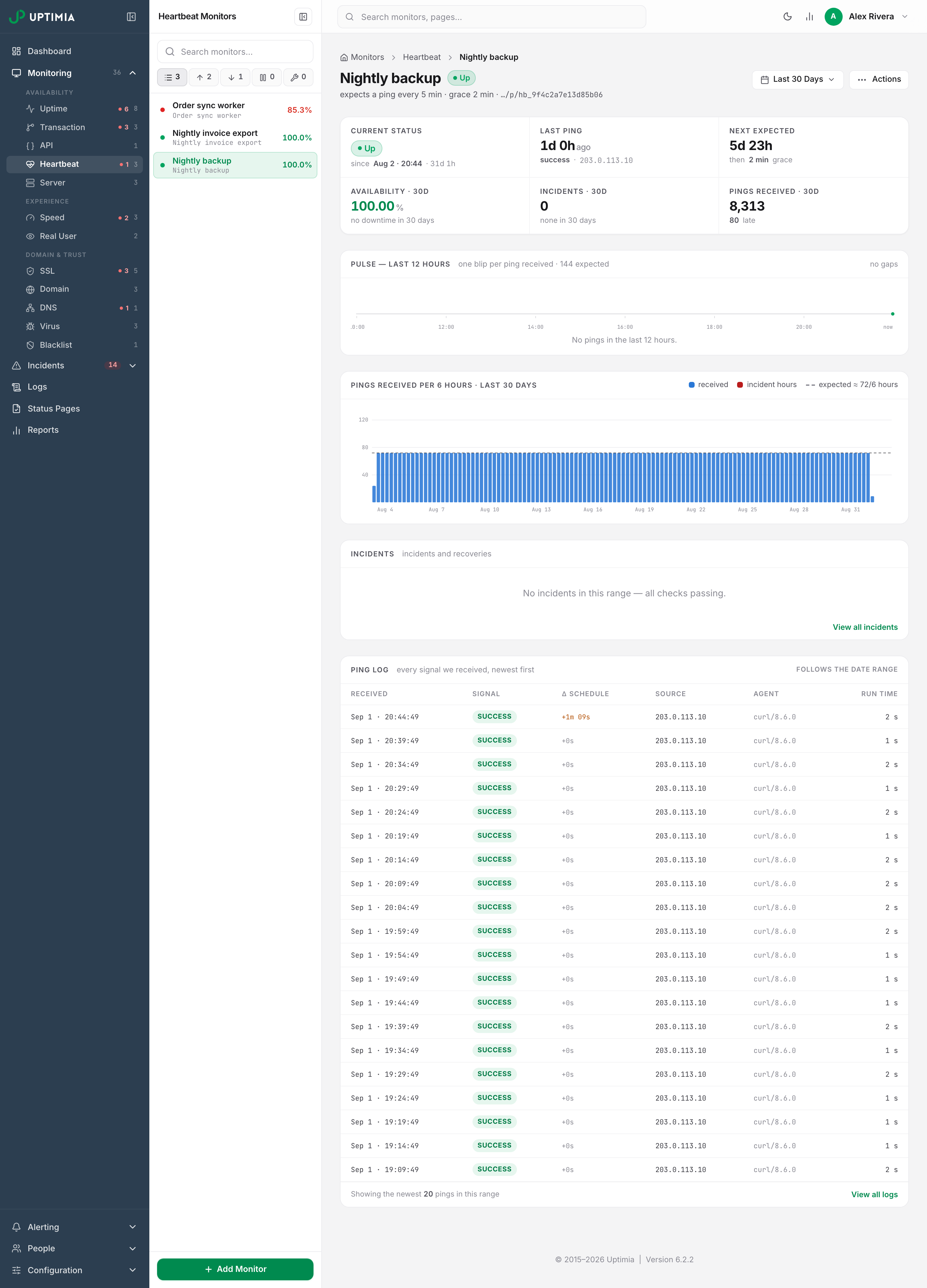Open SSL shield icon
This screenshot has height=1288, width=927.
click(30, 271)
